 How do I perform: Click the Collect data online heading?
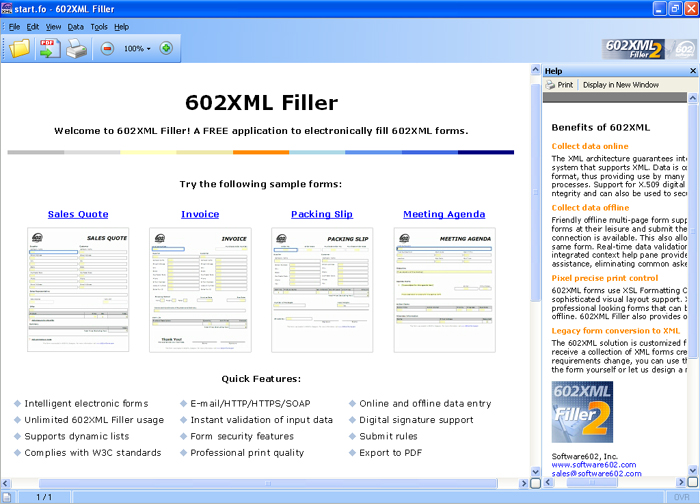coord(590,146)
